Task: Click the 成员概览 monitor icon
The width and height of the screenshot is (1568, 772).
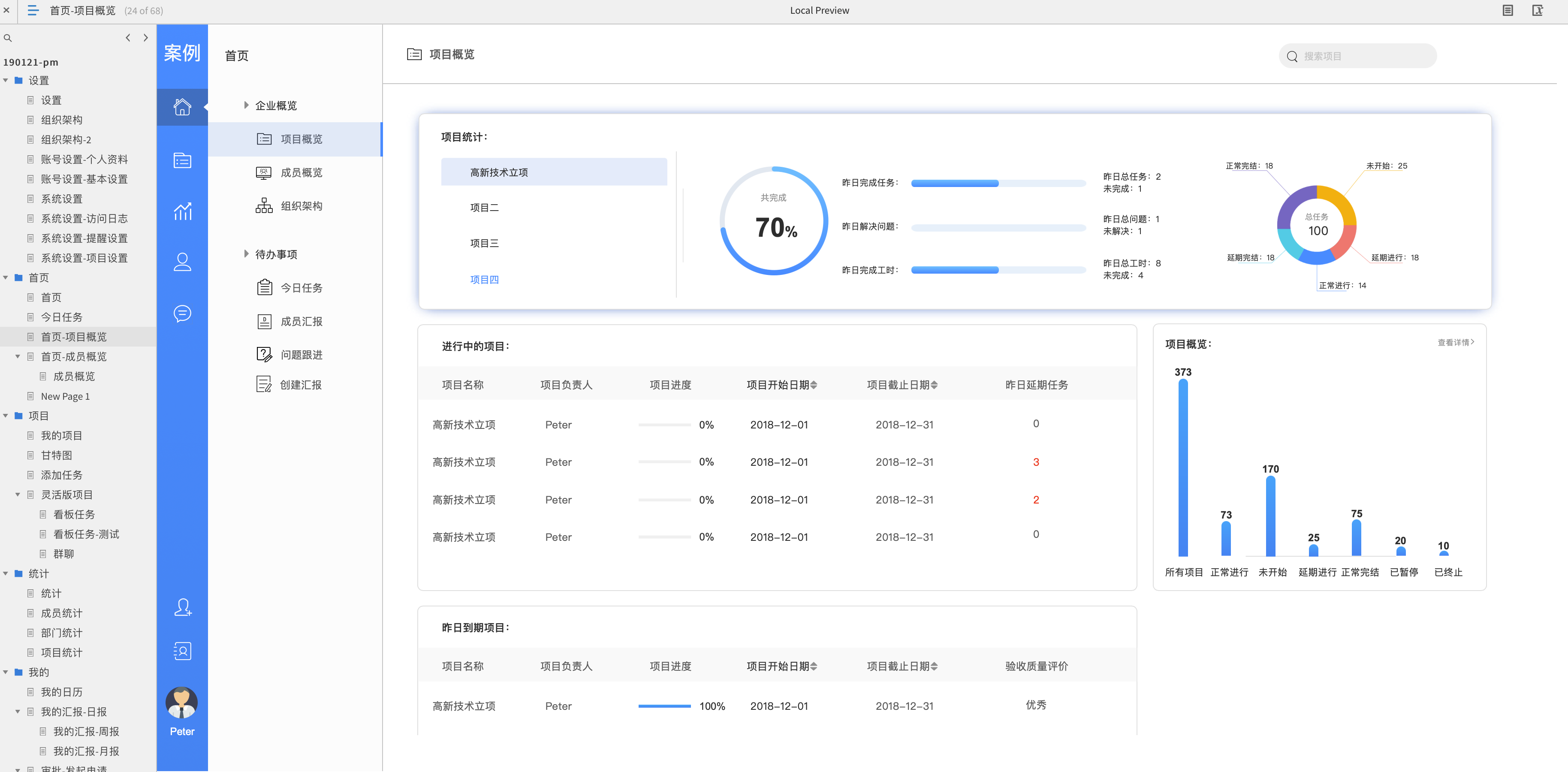Action: coord(264,173)
